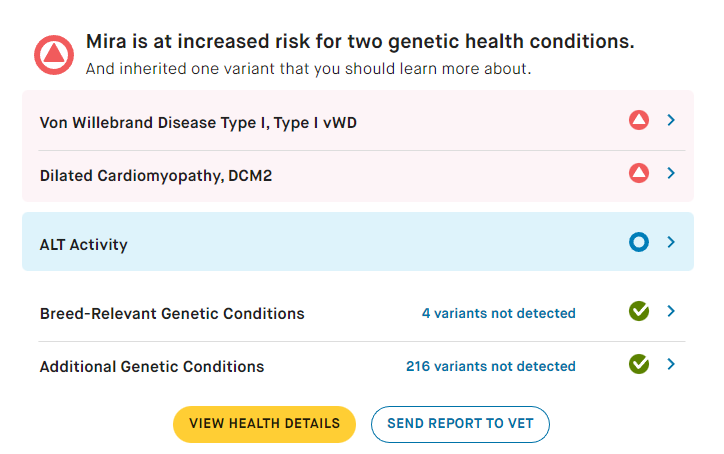Expand Additional Genetic Conditions chevron
The width and height of the screenshot is (724, 454).
pyautogui.click(x=671, y=364)
